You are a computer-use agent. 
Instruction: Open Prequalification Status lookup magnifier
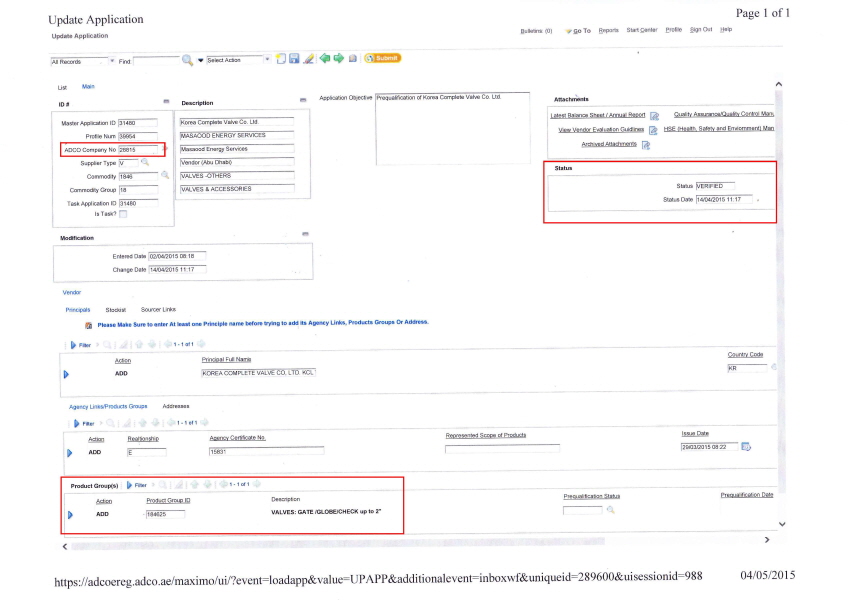(x=610, y=510)
